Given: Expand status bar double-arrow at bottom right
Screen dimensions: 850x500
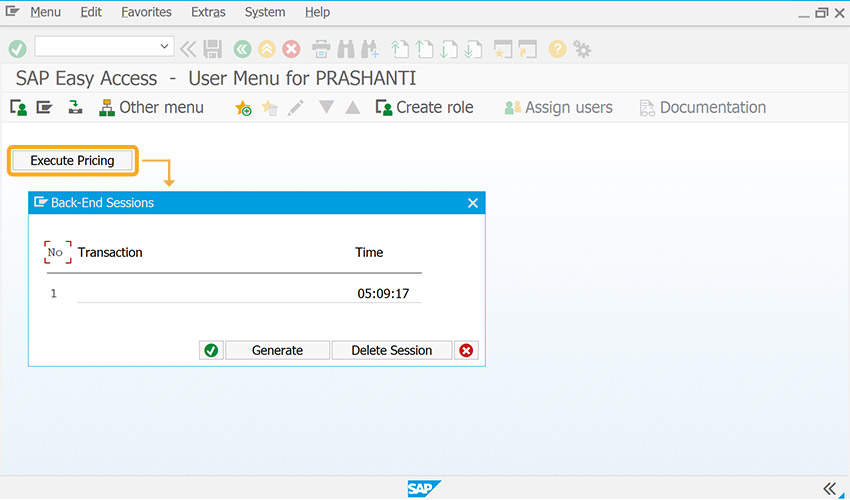Looking at the screenshot, I should (x=830, y=489).
